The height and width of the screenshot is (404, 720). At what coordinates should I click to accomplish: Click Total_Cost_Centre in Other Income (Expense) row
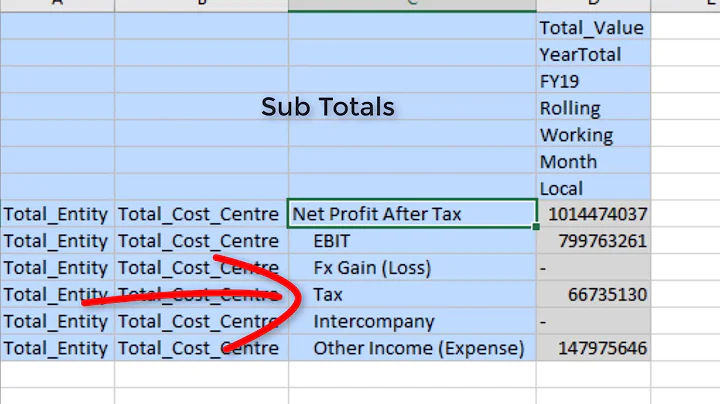coord(201,348)
